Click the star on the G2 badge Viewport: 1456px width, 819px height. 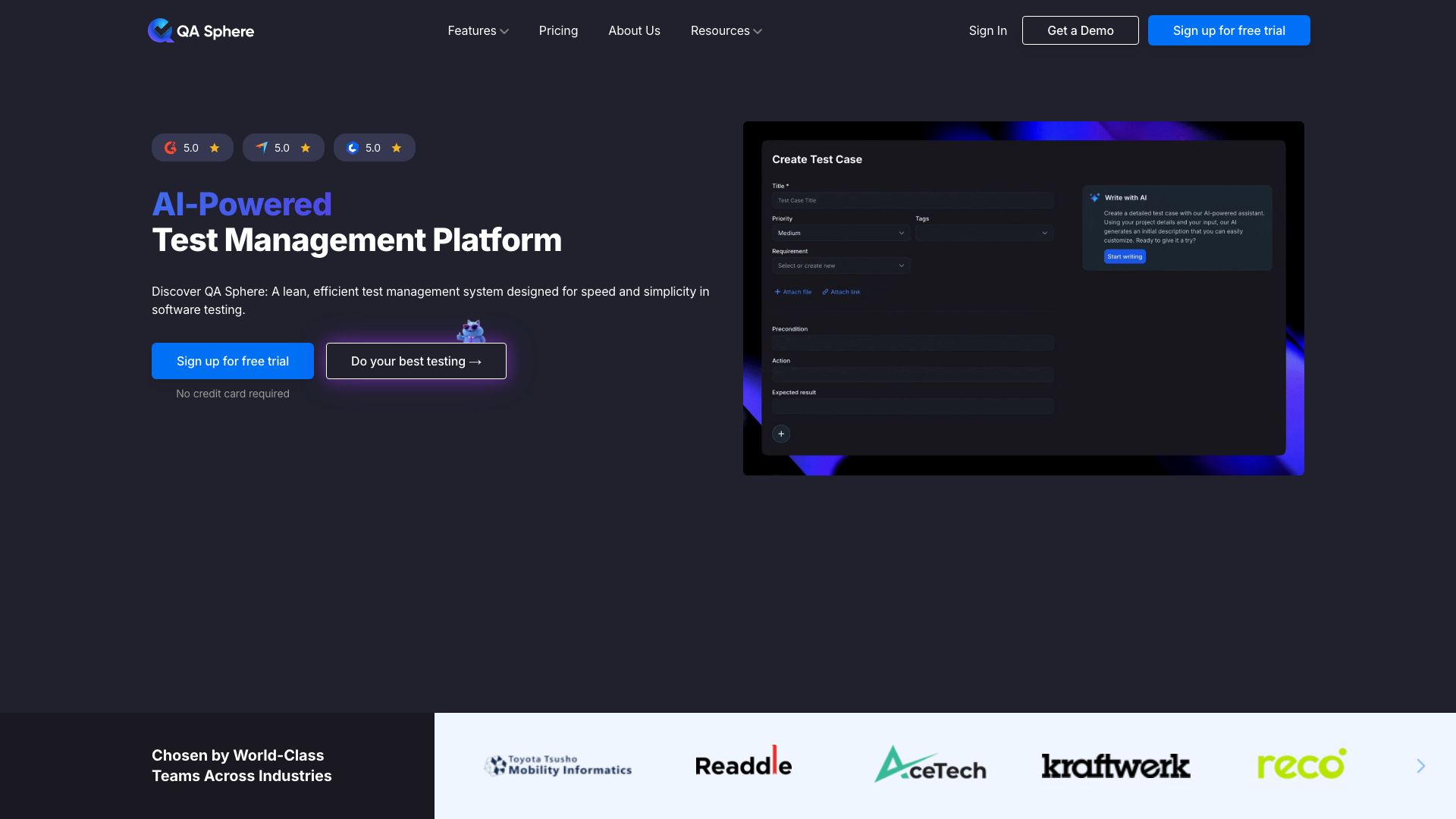pos(213,148)
